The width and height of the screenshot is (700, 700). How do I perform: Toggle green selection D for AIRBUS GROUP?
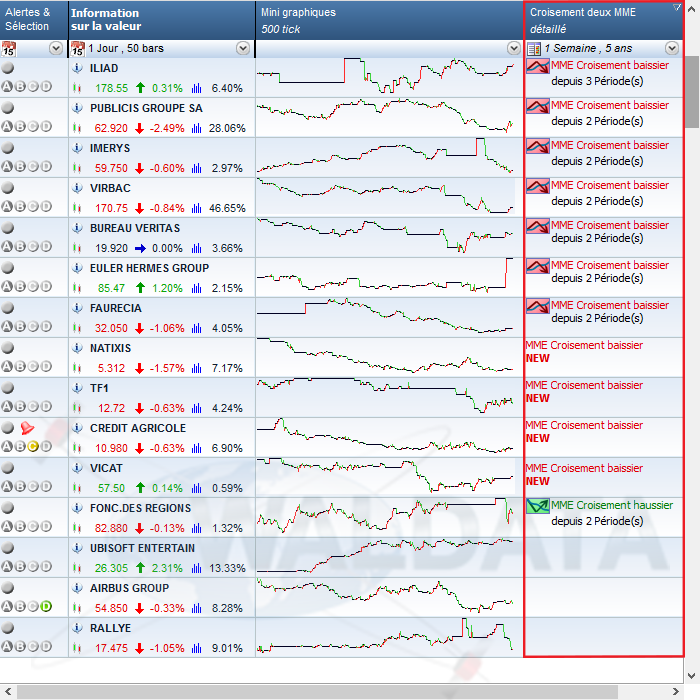click(x=46, y=606)
